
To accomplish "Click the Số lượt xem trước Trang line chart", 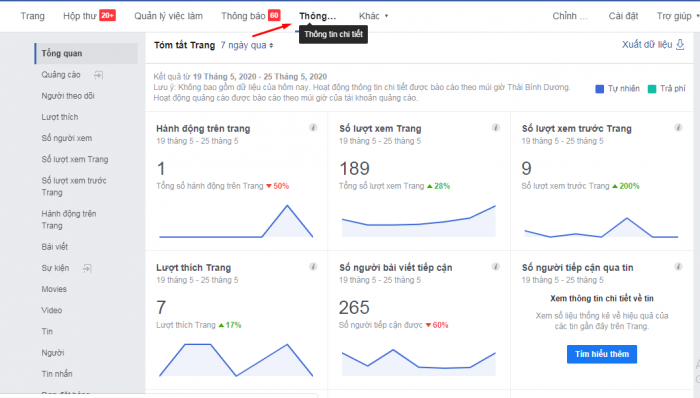I will [x=601, y=227].
